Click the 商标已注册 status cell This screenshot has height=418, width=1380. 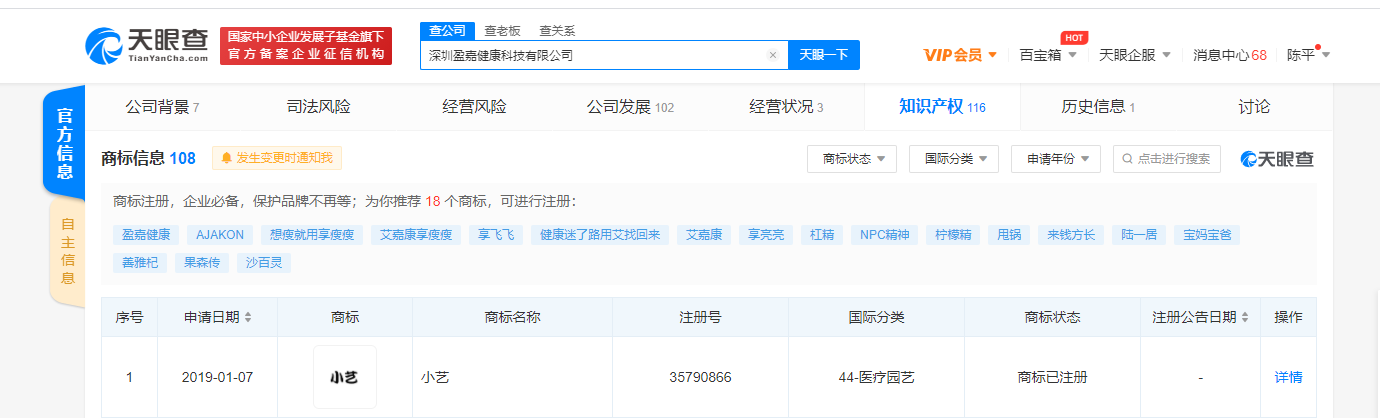[x=1052, y=378]
